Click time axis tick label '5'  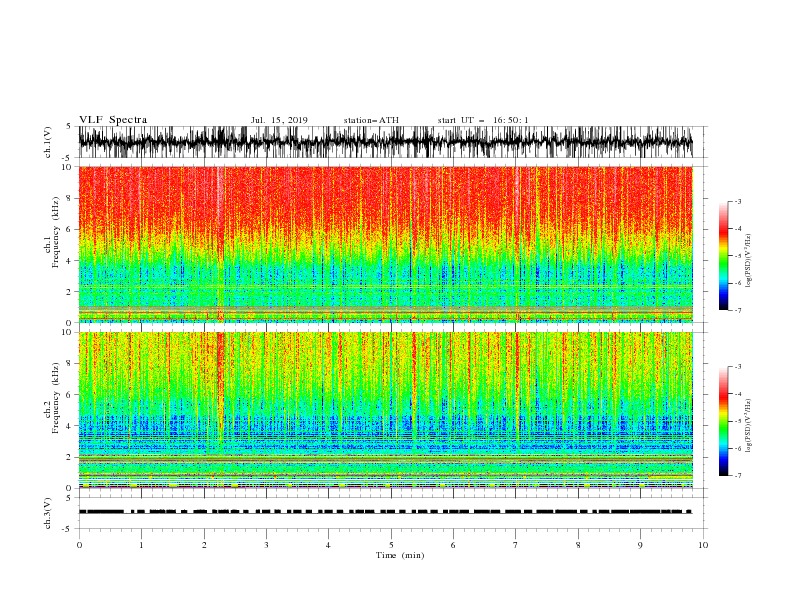click(x=391, y=545)
